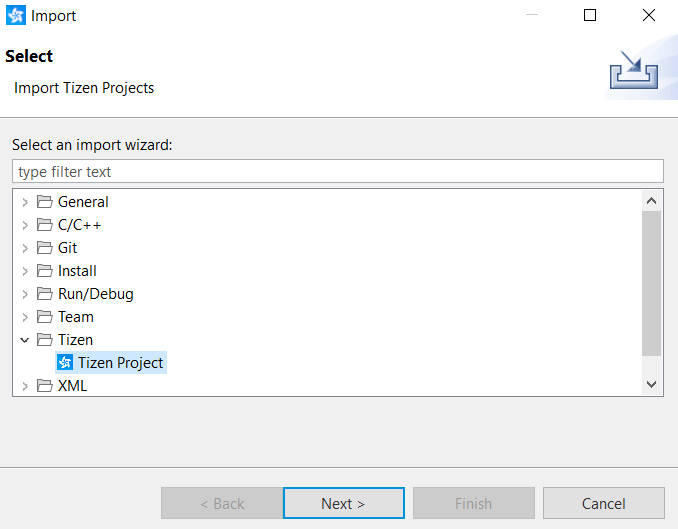Click the import wizard banner icon
Image resolution: width=678 pixels, height=529 pixels.
click(x=634, y=70)
